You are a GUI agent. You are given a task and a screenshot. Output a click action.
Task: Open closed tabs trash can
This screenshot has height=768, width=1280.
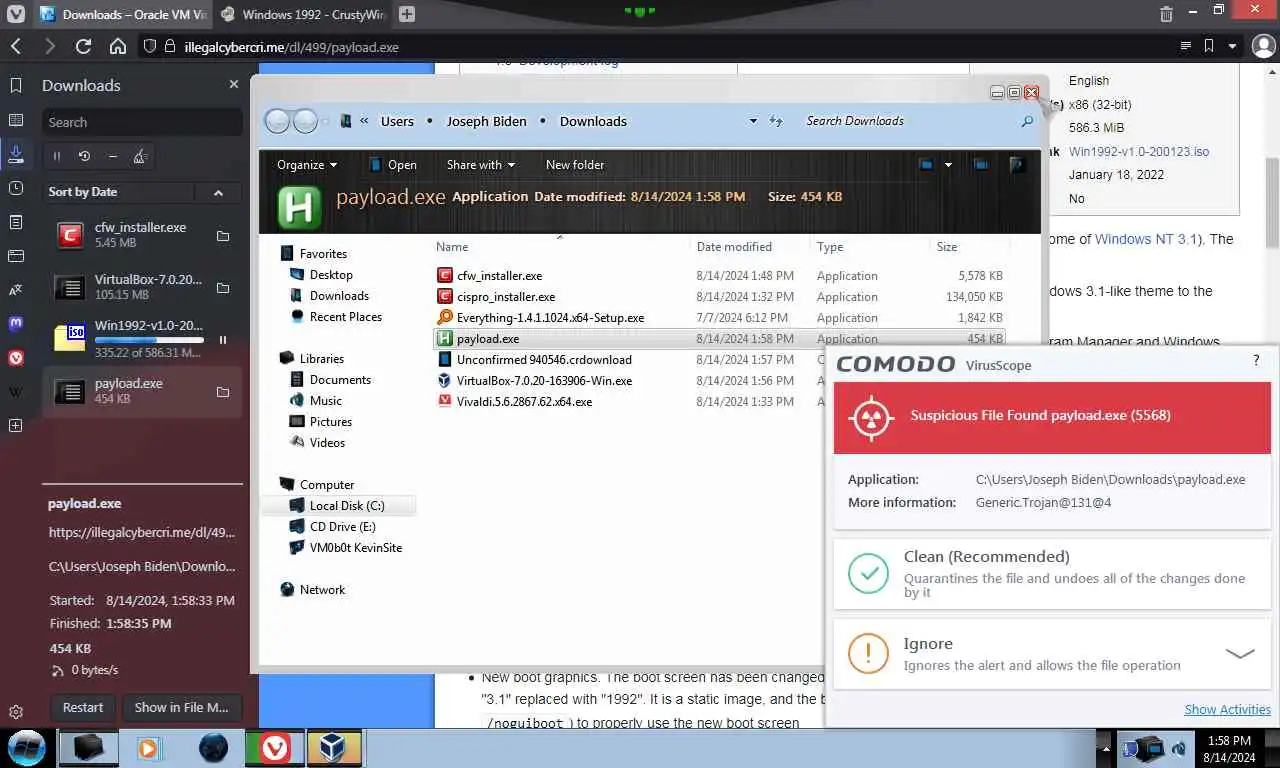[x=1166, y=14]
